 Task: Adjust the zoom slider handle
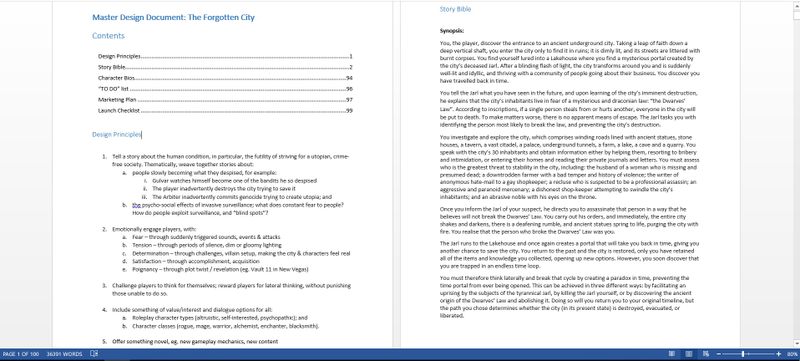pyautogui.click(x=743, y=354)
